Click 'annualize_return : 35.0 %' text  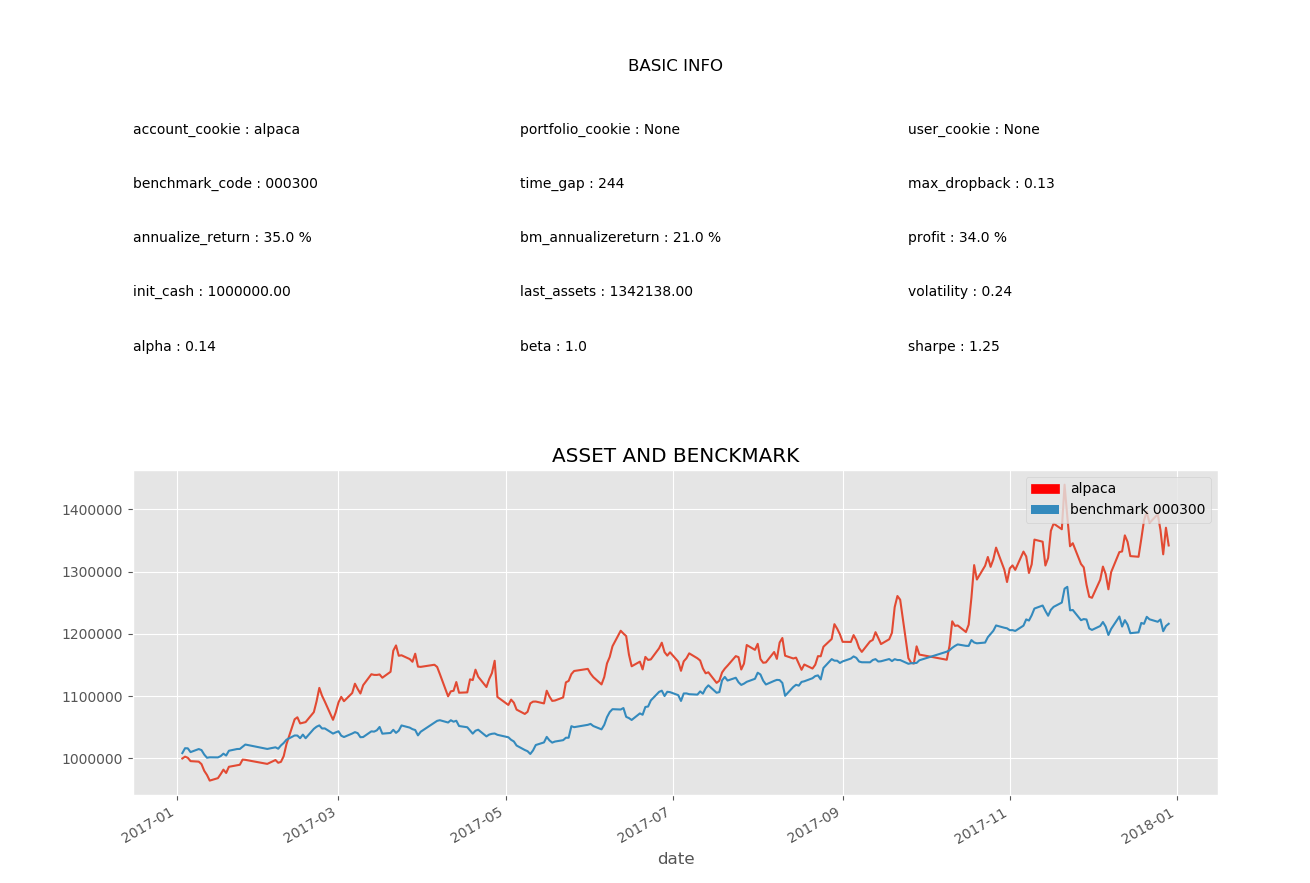[x=222, y=238]
